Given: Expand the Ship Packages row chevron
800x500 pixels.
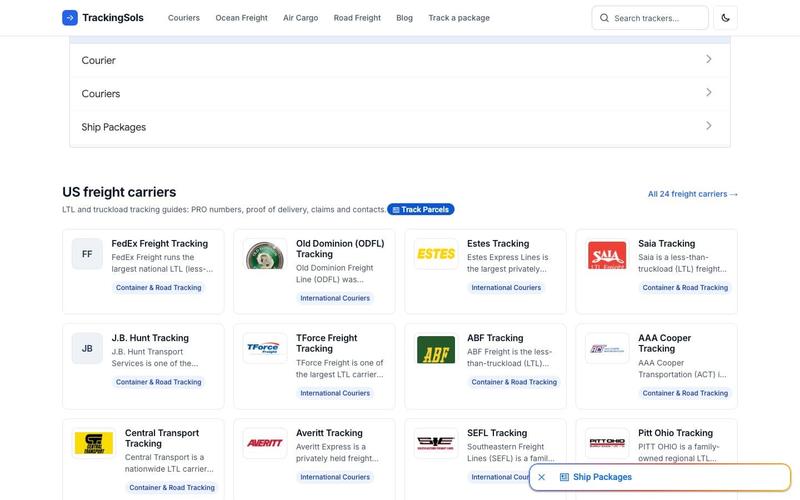Looking at the screenshot, I should 709,126.
